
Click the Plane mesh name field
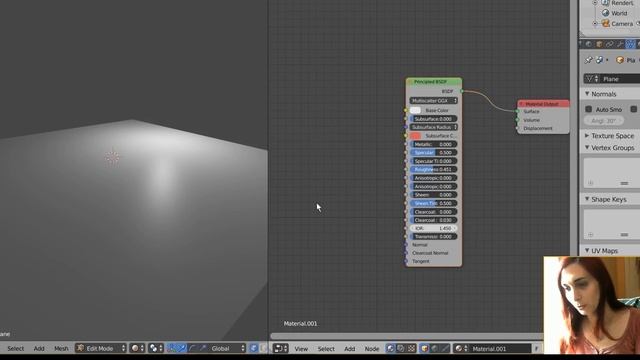620,79
